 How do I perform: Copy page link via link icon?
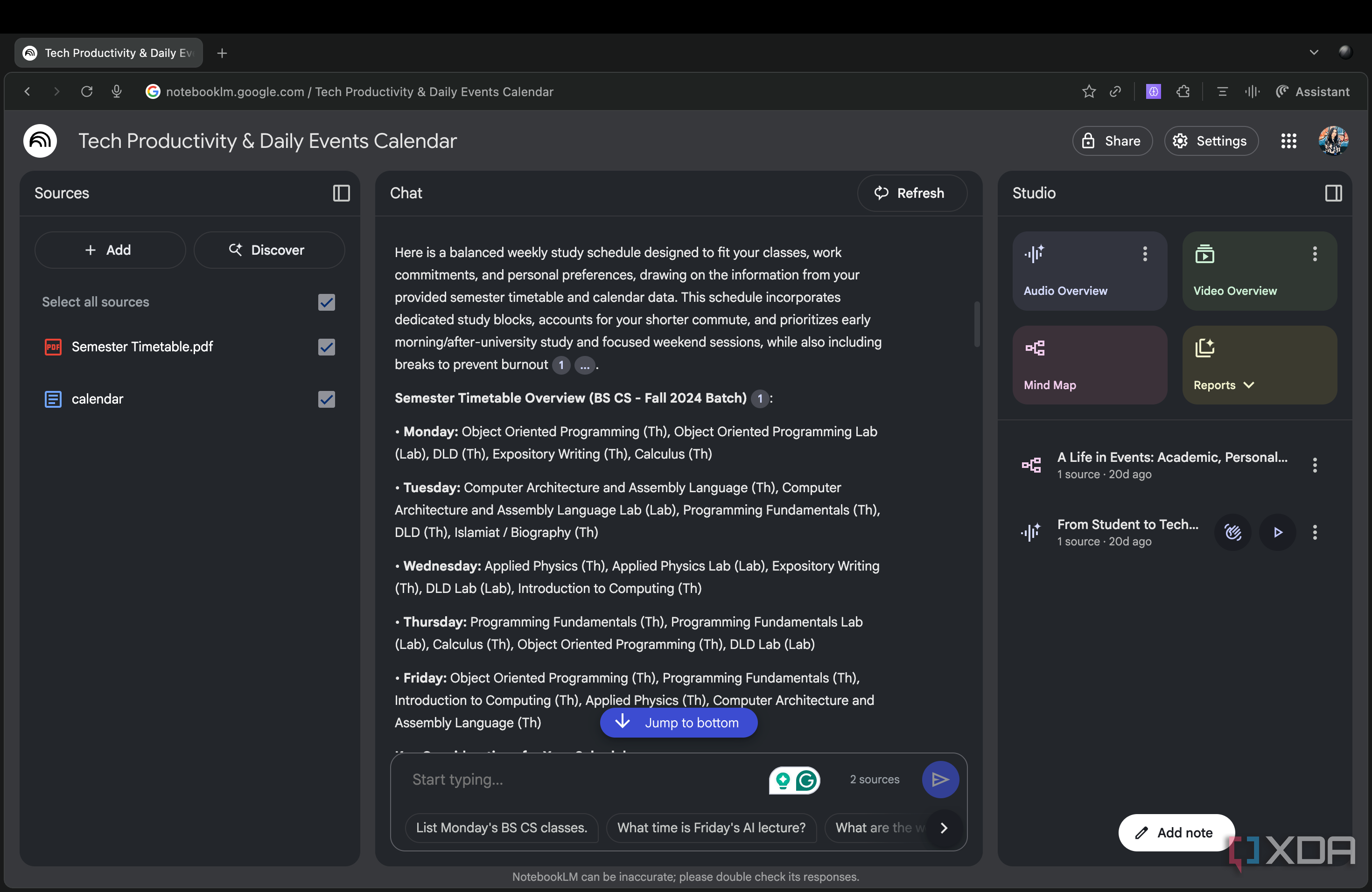click(1115, 91)
